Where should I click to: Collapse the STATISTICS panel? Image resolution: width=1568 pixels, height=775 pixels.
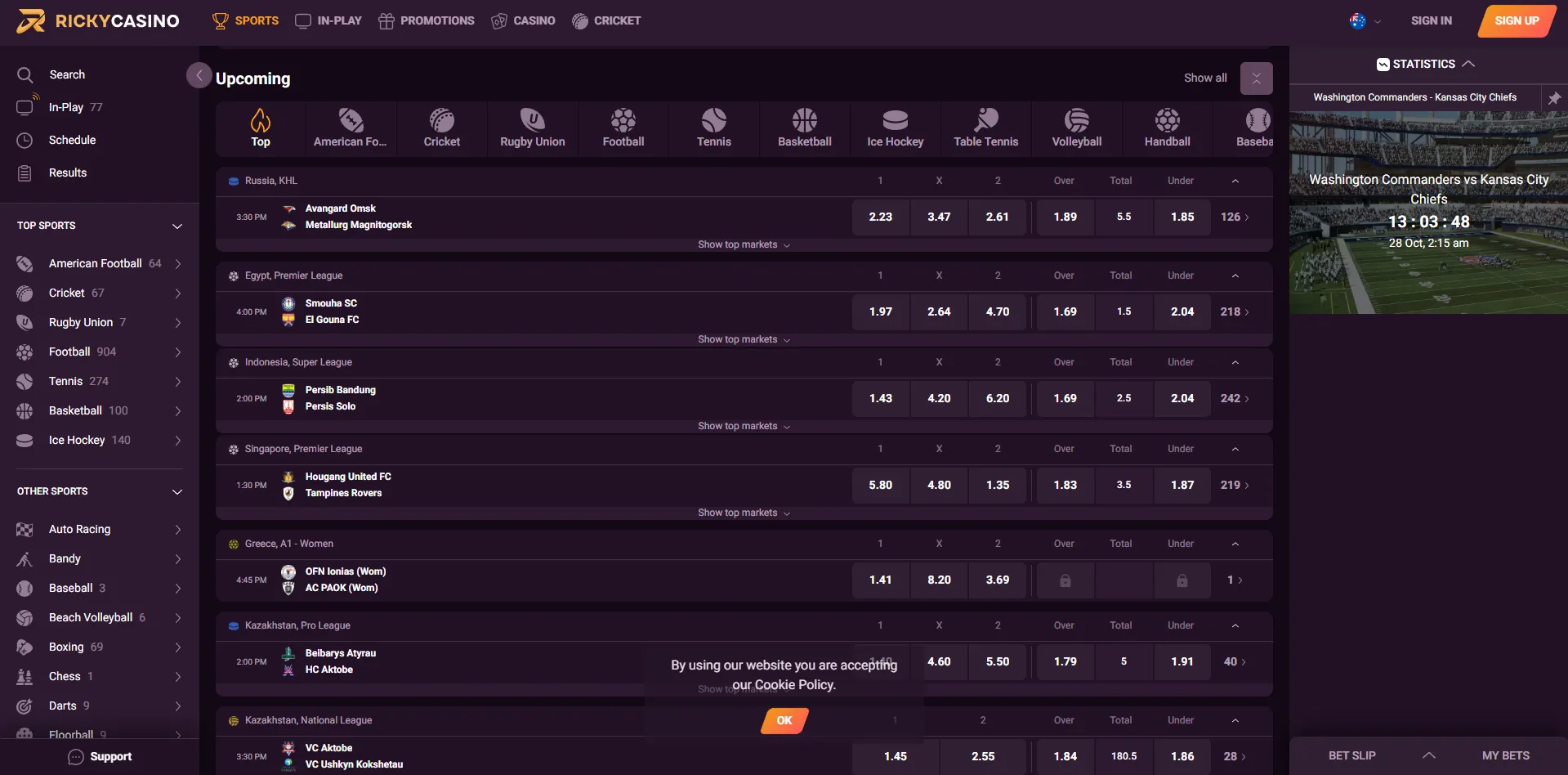point(1467,64)
